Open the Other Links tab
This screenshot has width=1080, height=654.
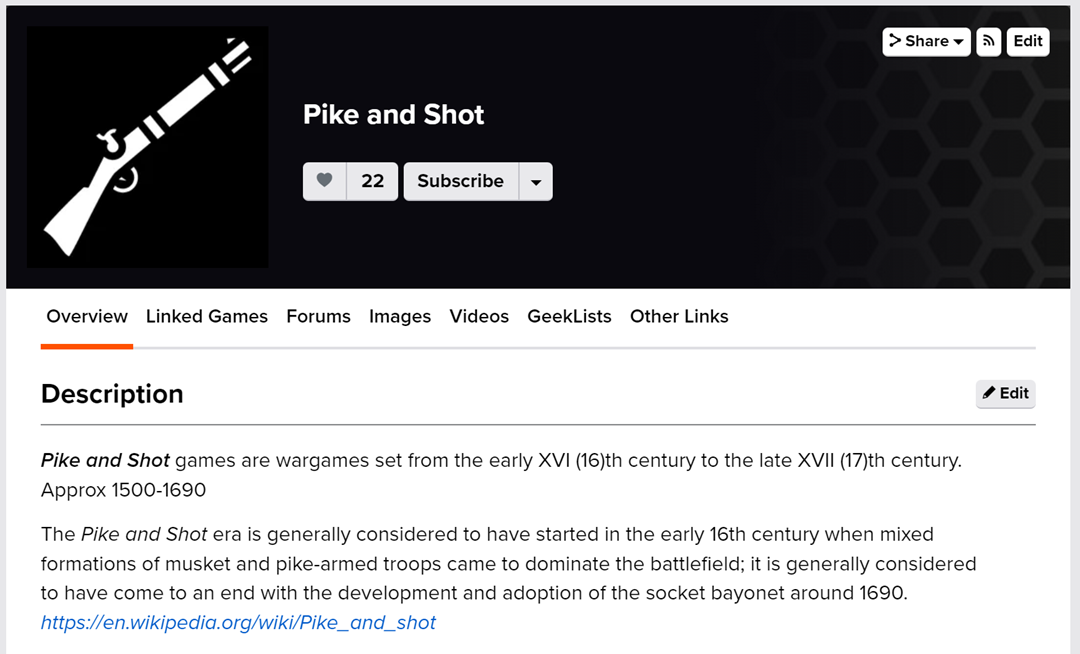[x=679, y=316]
